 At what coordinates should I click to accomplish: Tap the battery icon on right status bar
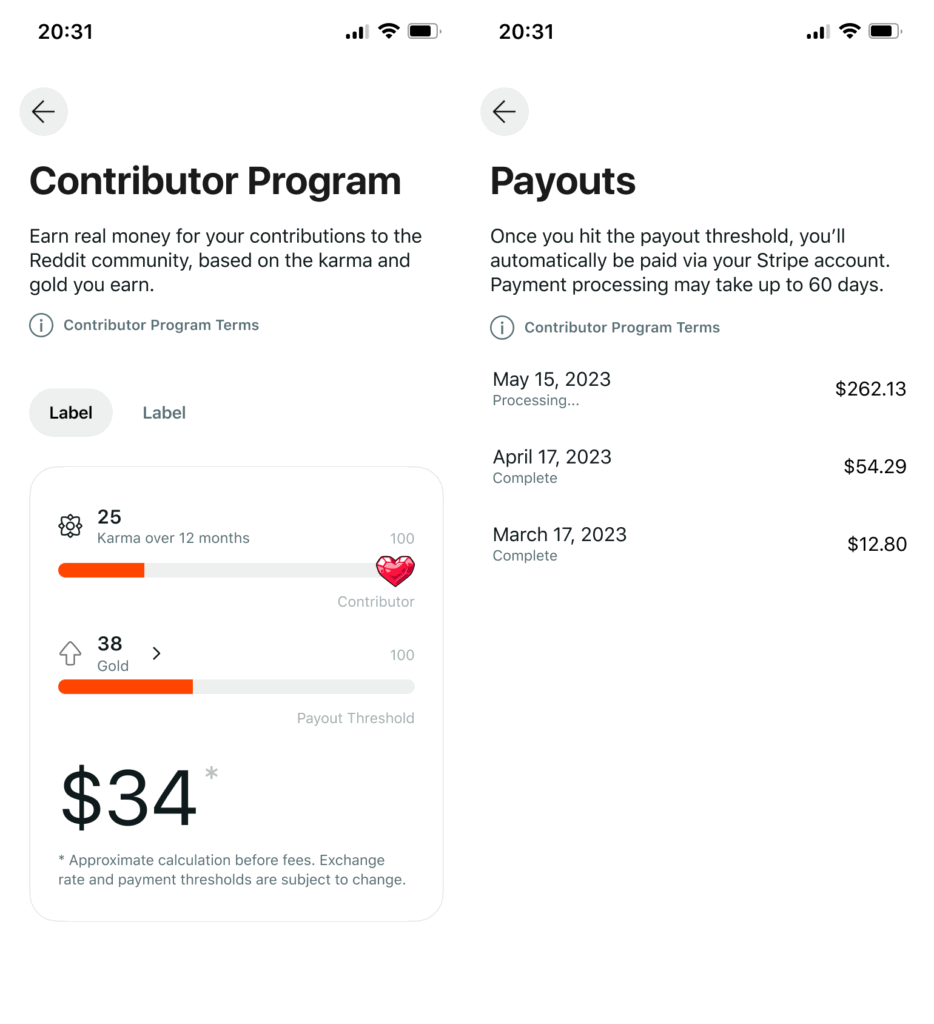tap(884, 31)
